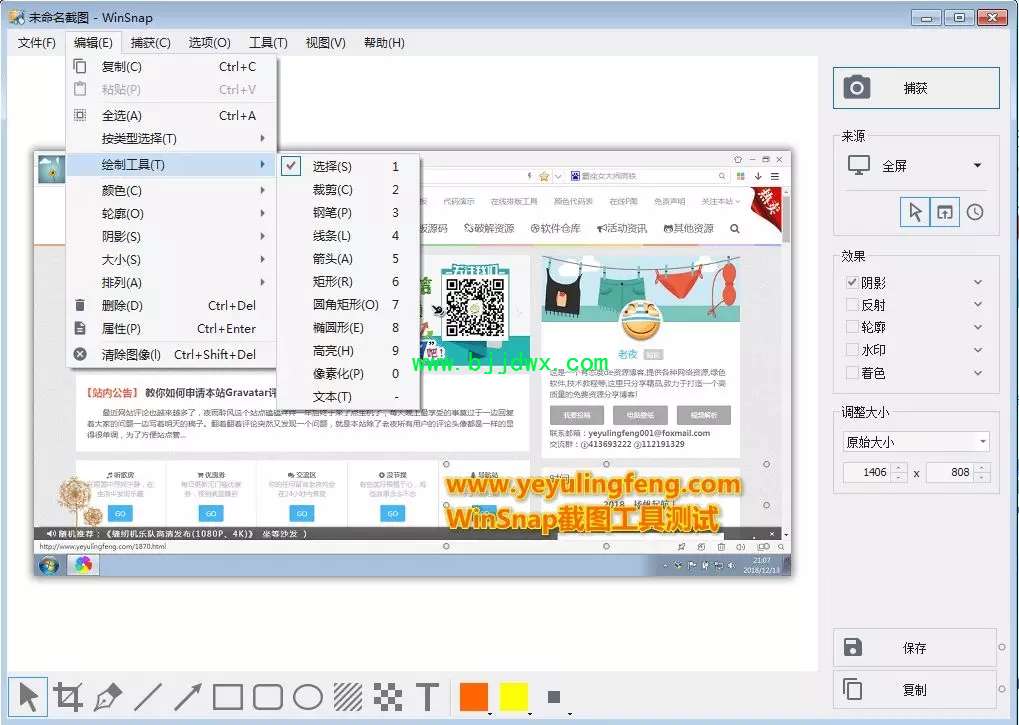Choose 文本(T) in drawing tools submenu
Image resolution: width=1019 pixels, height=725 pixels.
(350, 396)
